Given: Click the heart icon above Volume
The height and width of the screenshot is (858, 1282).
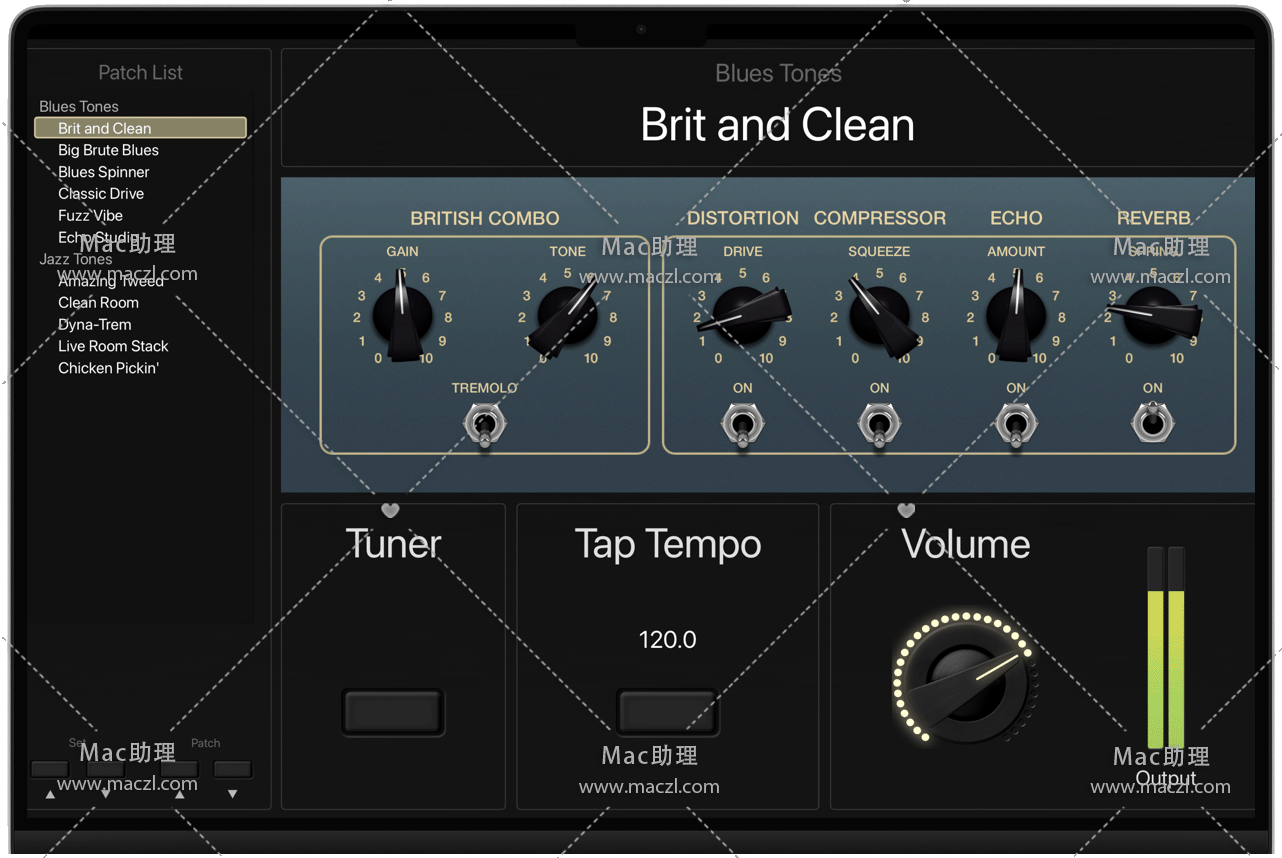Looking at the screenshot, I should point(906,510).
